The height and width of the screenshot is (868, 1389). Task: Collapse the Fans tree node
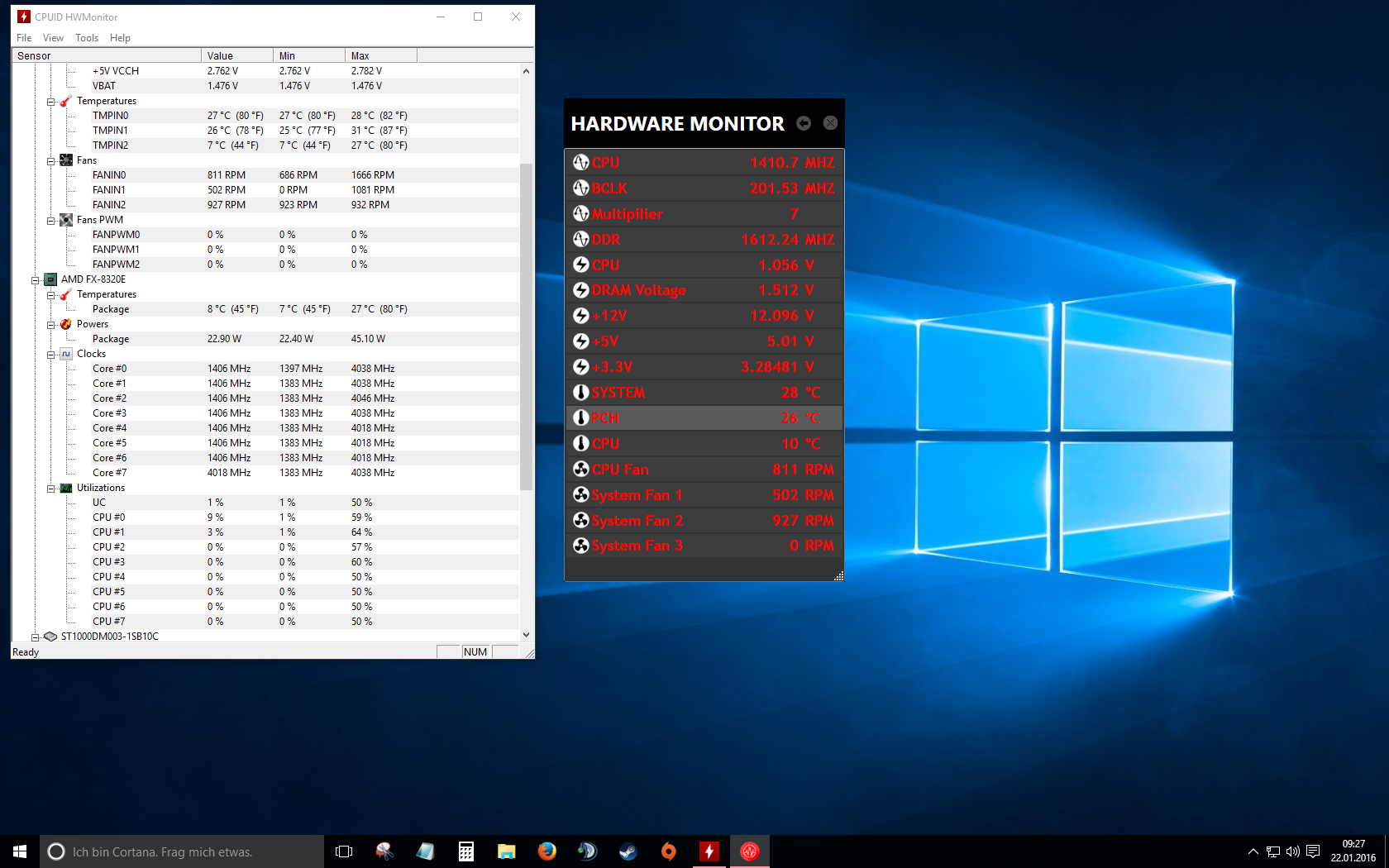[x=50, y=161]
